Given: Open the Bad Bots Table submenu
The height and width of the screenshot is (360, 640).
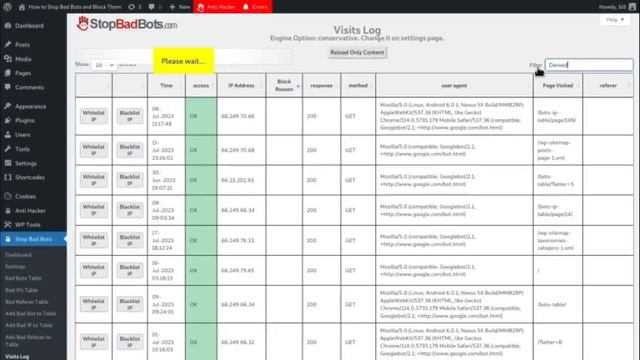Looking at the screenshot, I should 23,278.
